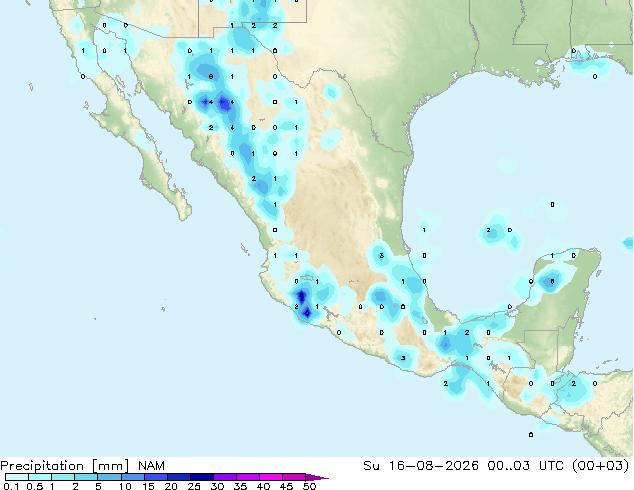This screenshot has width=634, height=490.
Task: Click the '25' legend scale label
Action: click(x=194, y=486)
